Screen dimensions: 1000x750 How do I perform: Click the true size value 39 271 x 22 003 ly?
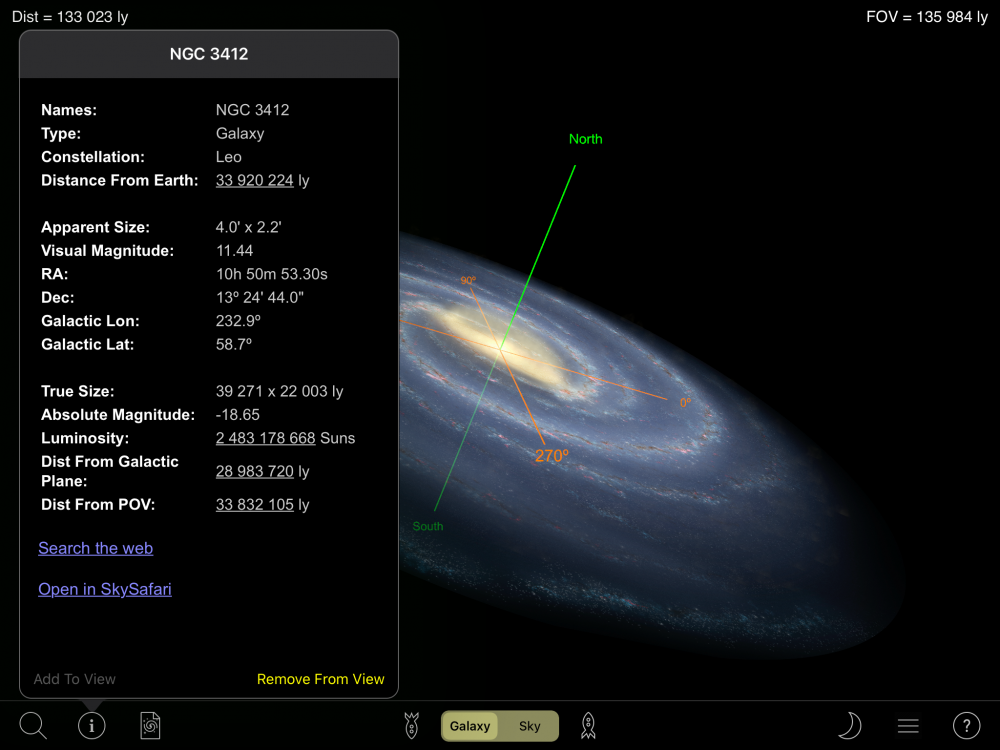279,392
